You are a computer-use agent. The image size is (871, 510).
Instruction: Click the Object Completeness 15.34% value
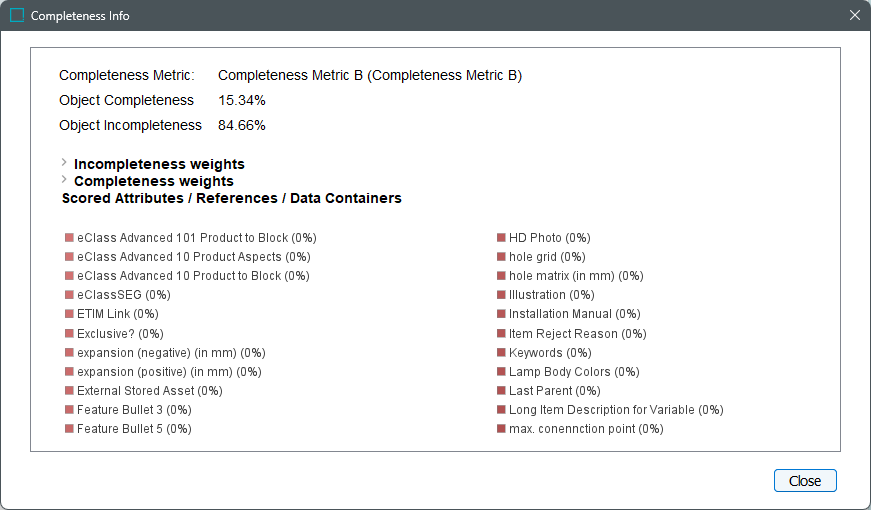[242, 100]
